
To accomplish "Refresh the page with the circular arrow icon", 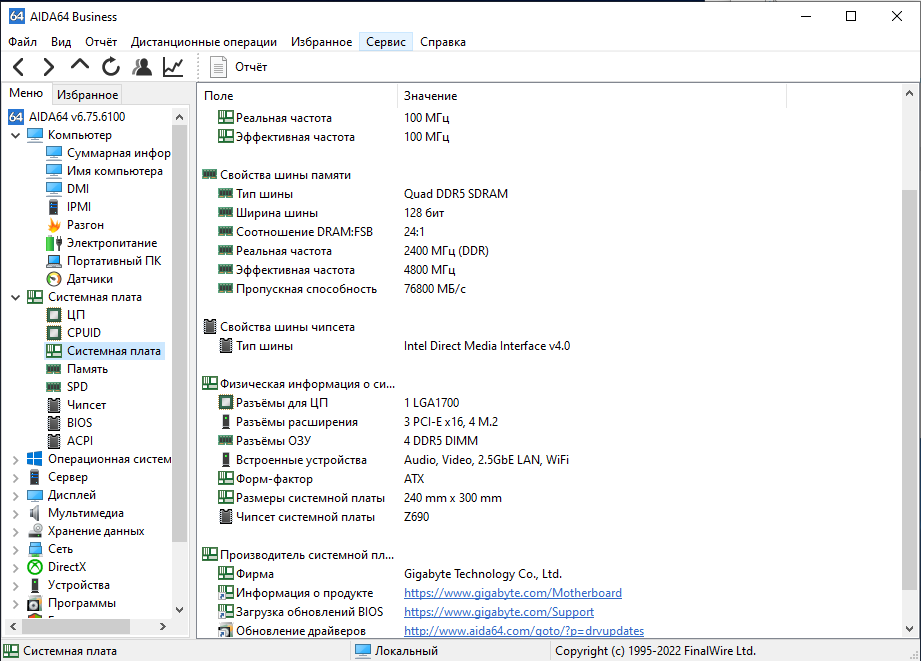I will click(x=111, y=67).
